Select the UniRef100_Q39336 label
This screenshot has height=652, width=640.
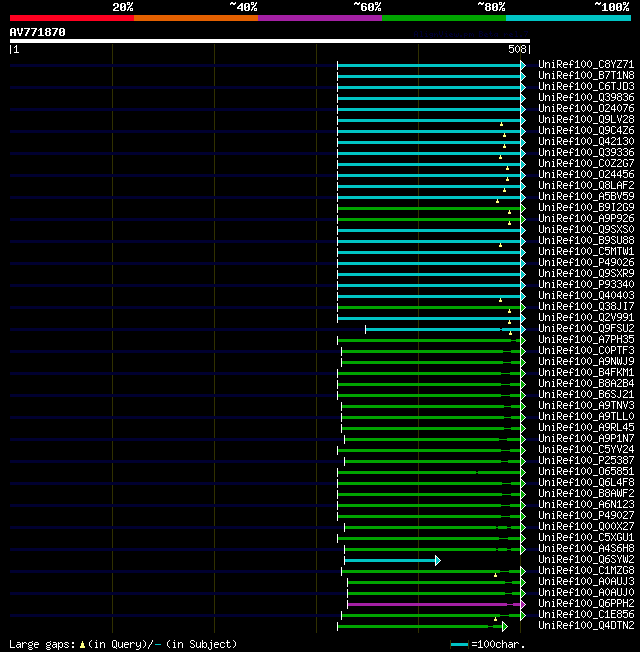(586, 153)
